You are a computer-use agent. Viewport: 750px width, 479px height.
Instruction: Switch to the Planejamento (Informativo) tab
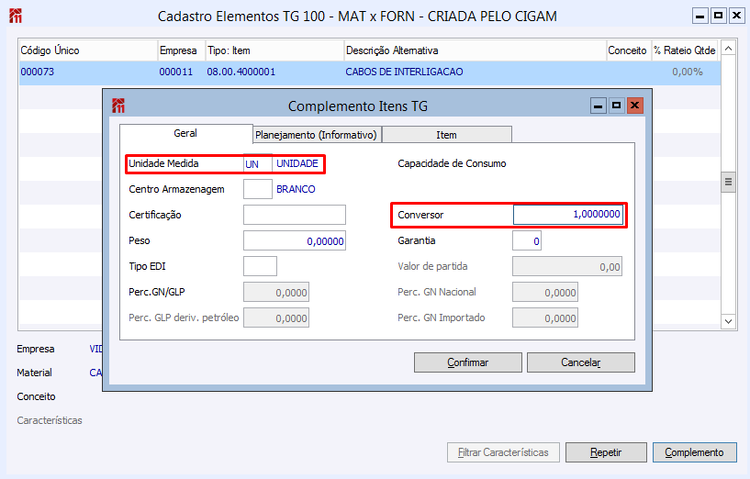click(316, 135)
